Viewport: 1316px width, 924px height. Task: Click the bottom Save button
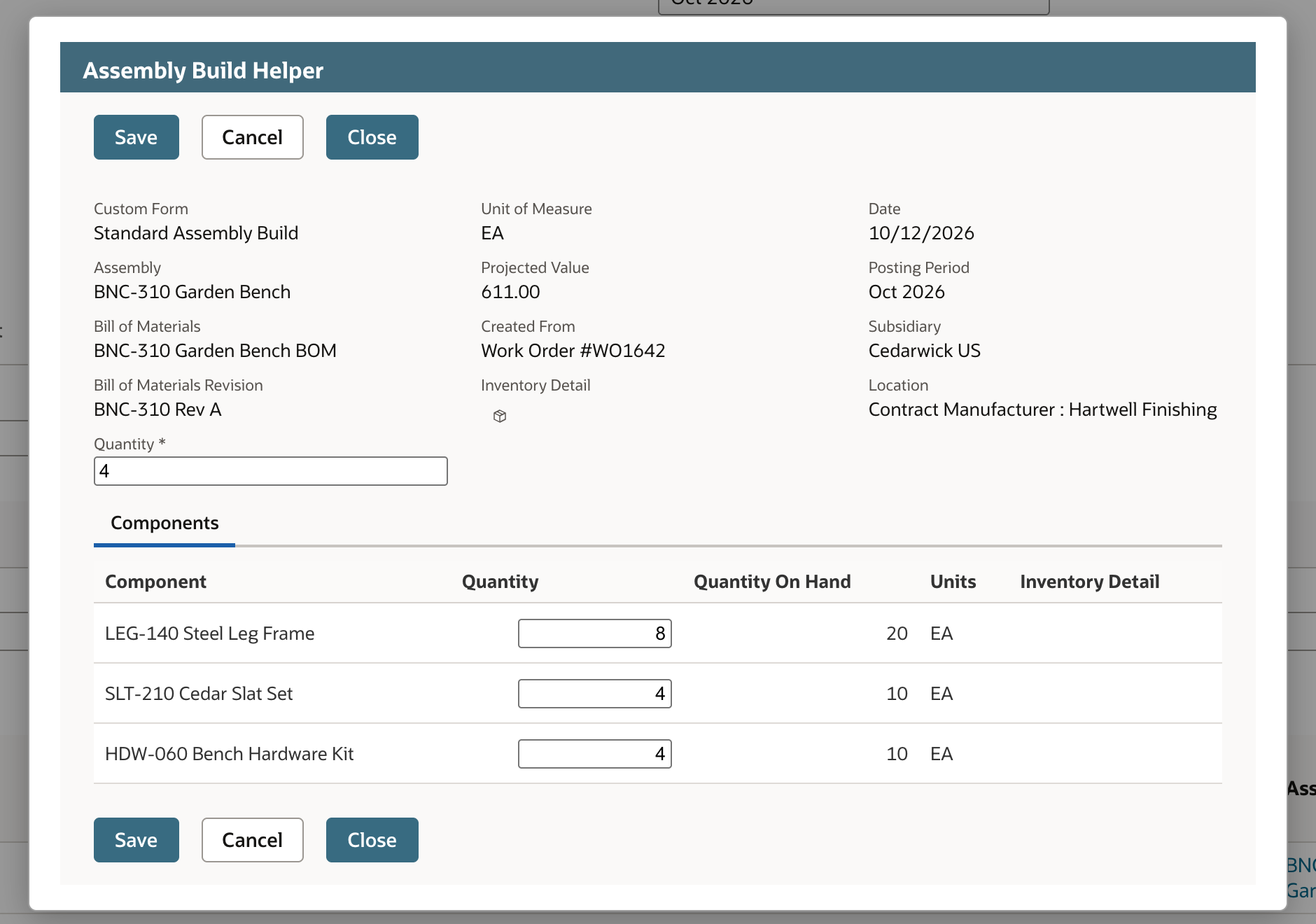[x=136, y=840]
